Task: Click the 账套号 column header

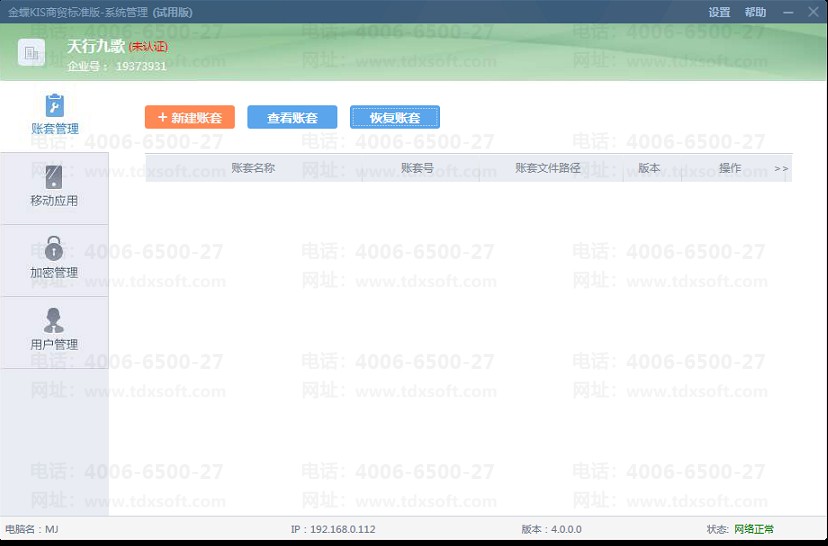Action: [x=417, y=168]
